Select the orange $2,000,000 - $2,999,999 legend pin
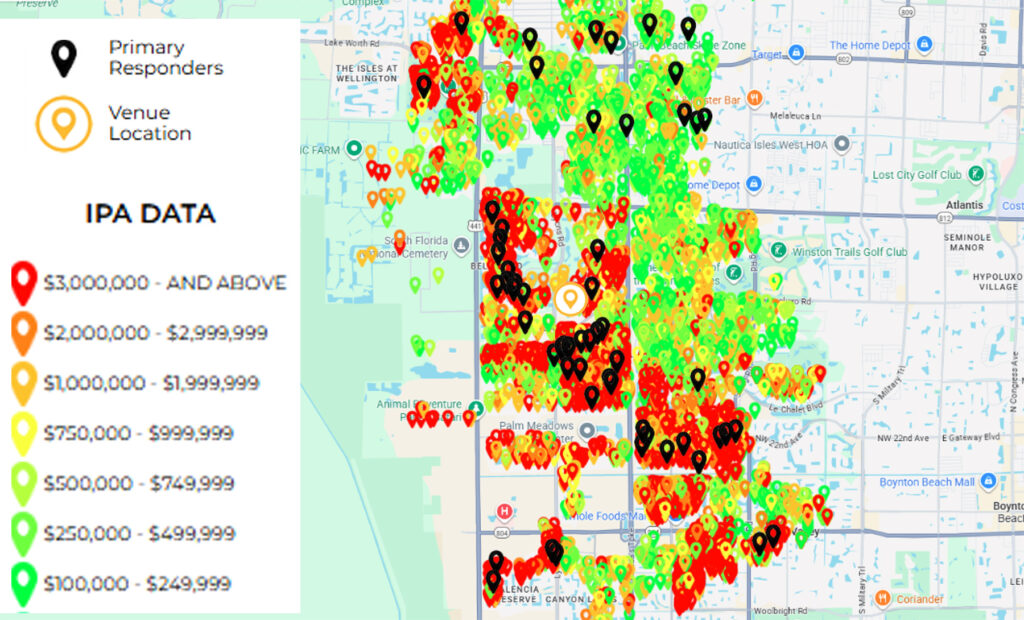1024x620 pixels. 24,331
